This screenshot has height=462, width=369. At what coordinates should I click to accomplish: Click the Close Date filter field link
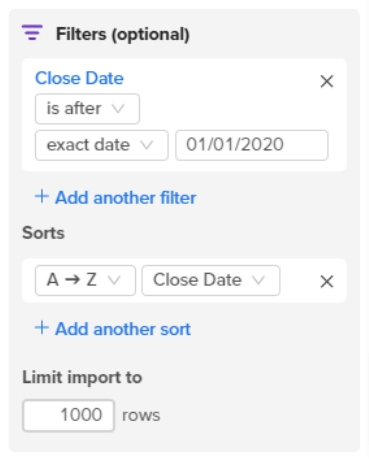[79, 78]
